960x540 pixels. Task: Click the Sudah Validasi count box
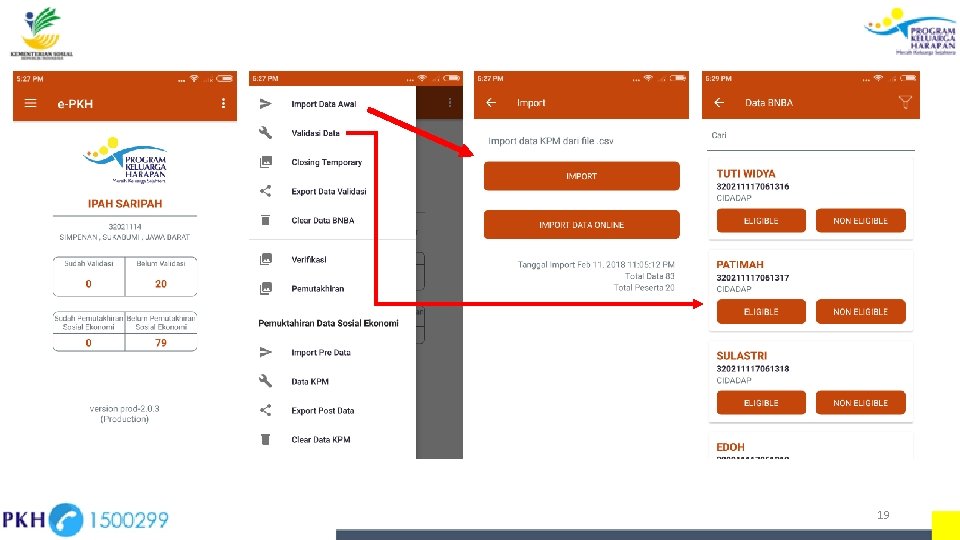pos(89,277)
